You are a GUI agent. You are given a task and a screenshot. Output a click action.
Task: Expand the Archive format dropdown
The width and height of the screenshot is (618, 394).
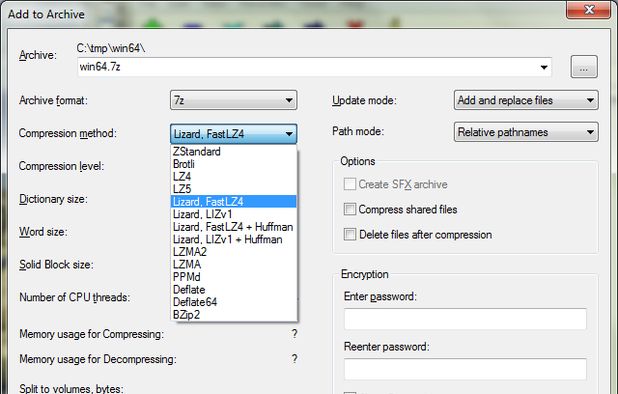tap(233, 100)
